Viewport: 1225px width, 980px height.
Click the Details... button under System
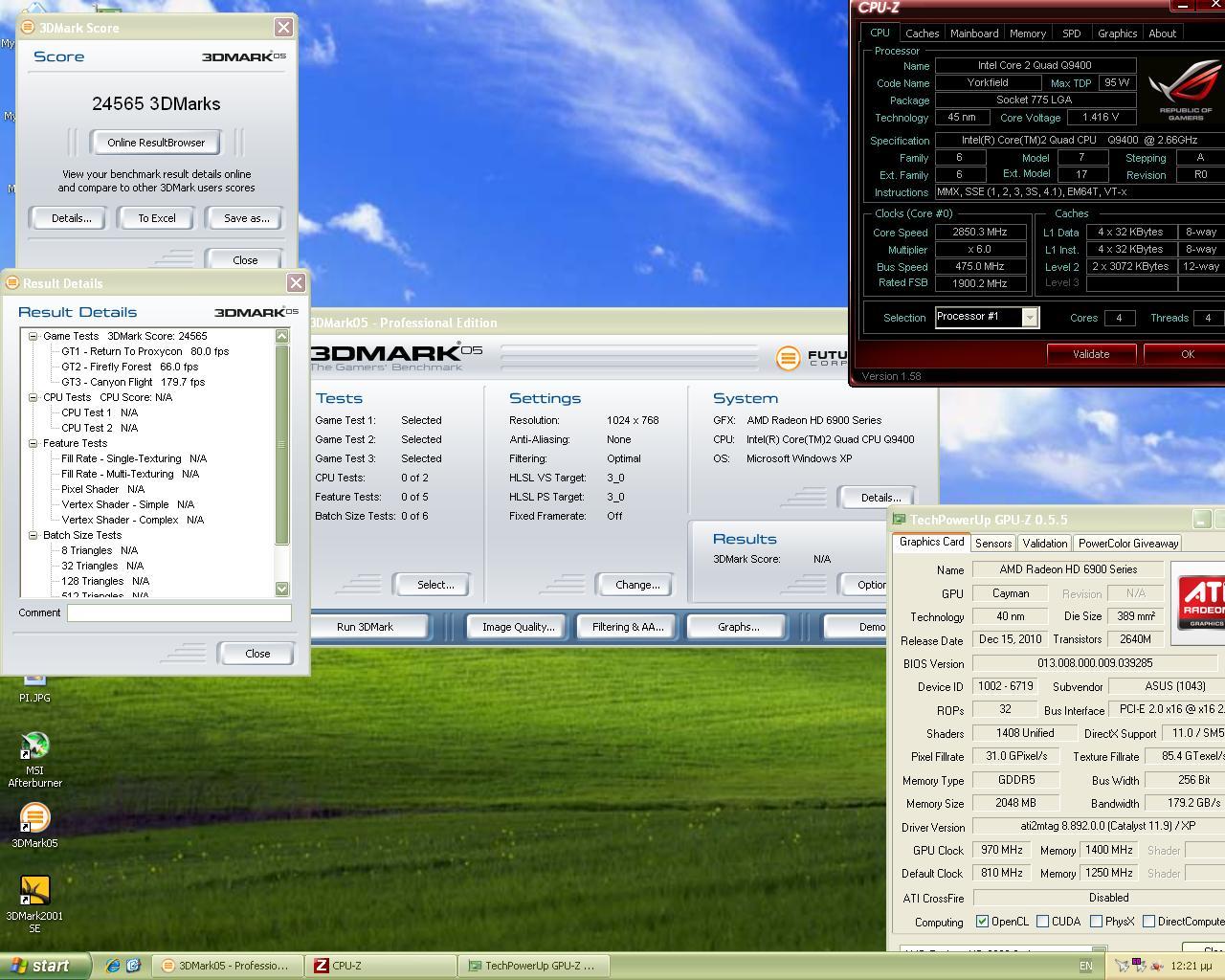click(x=880, y=498)
